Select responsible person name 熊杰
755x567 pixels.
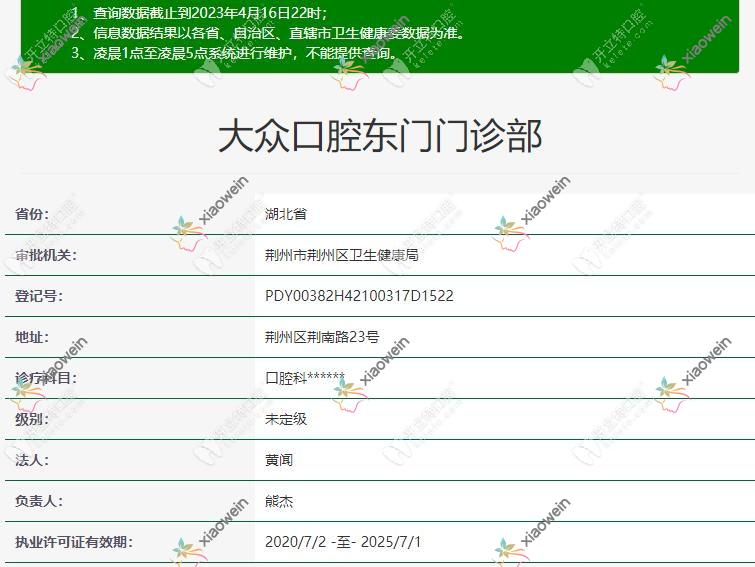click(279, 501)
